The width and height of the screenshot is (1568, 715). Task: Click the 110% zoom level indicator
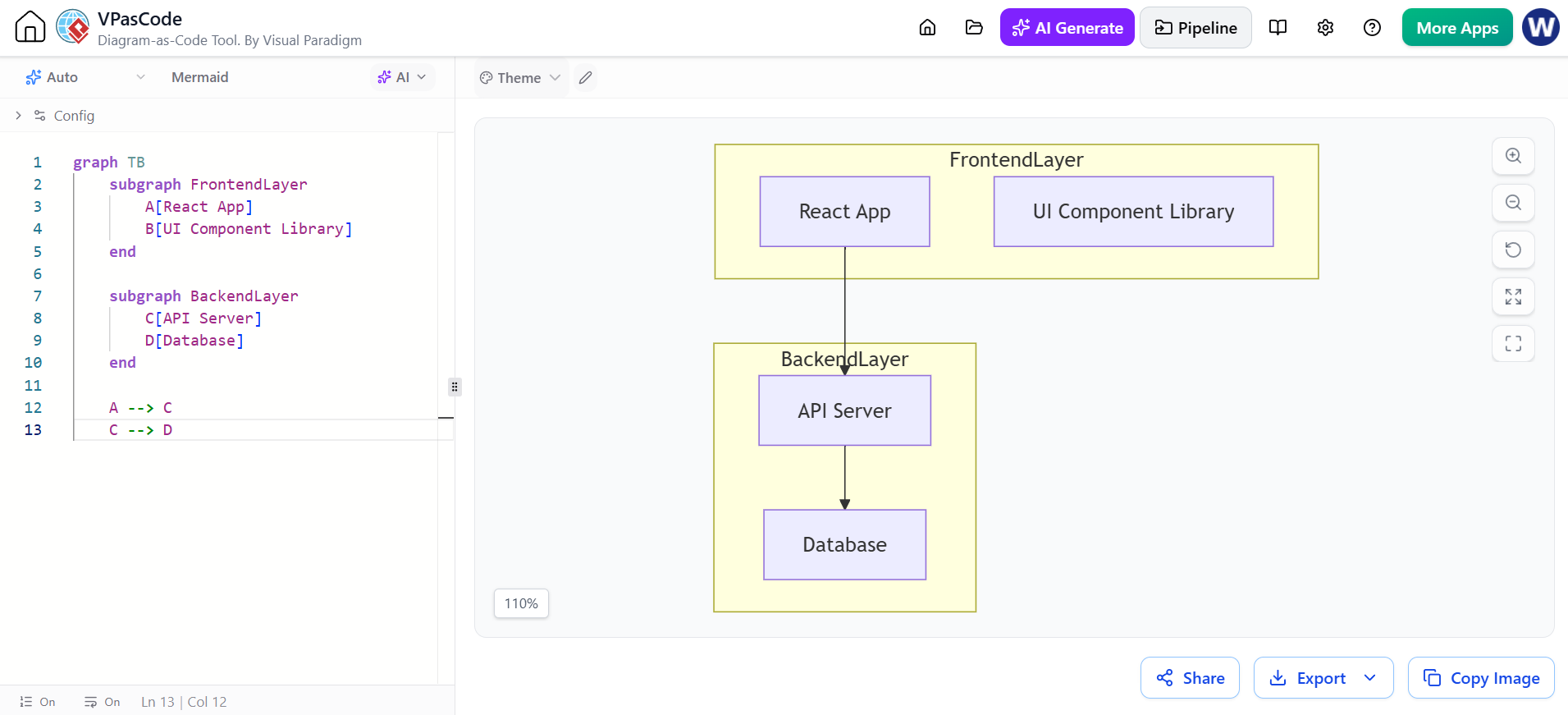pos(521,603)
